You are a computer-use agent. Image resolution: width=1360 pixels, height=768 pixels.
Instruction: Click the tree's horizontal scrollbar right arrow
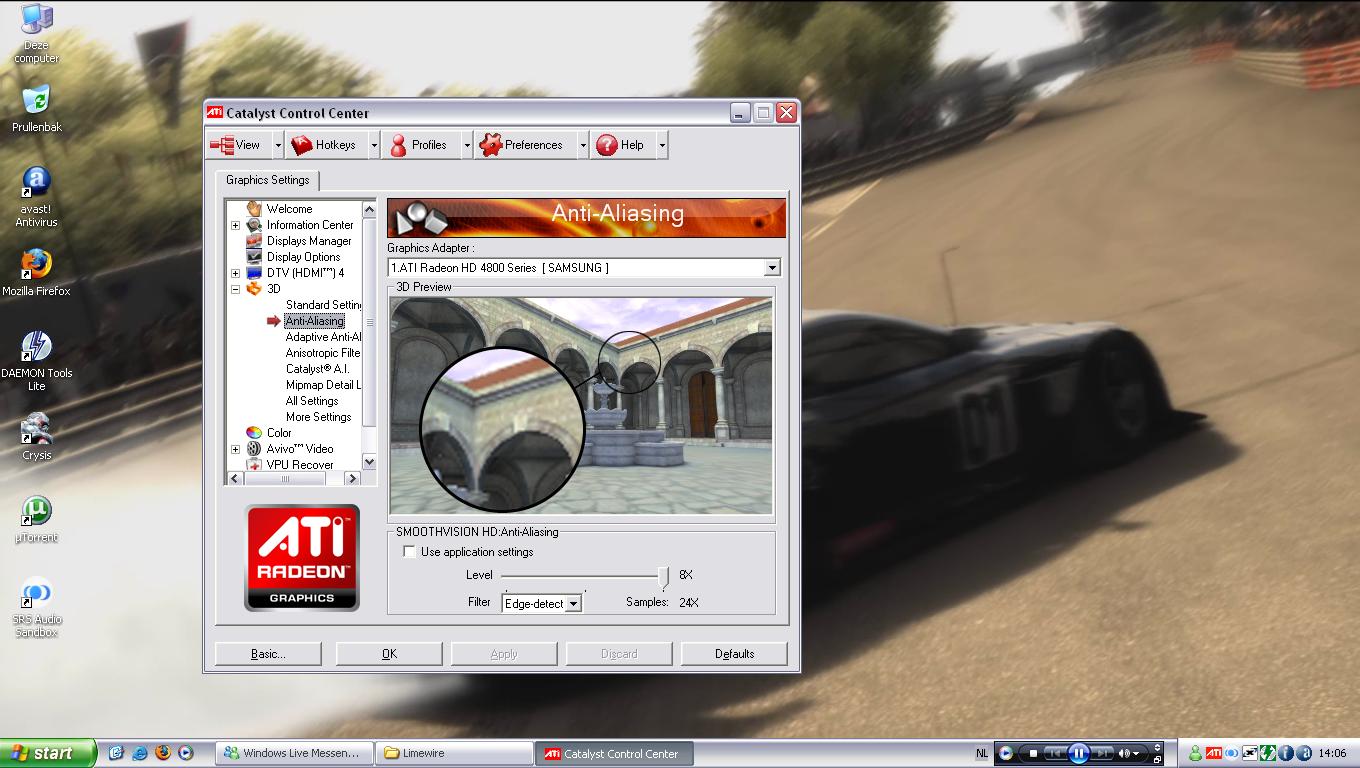(353, 478)
